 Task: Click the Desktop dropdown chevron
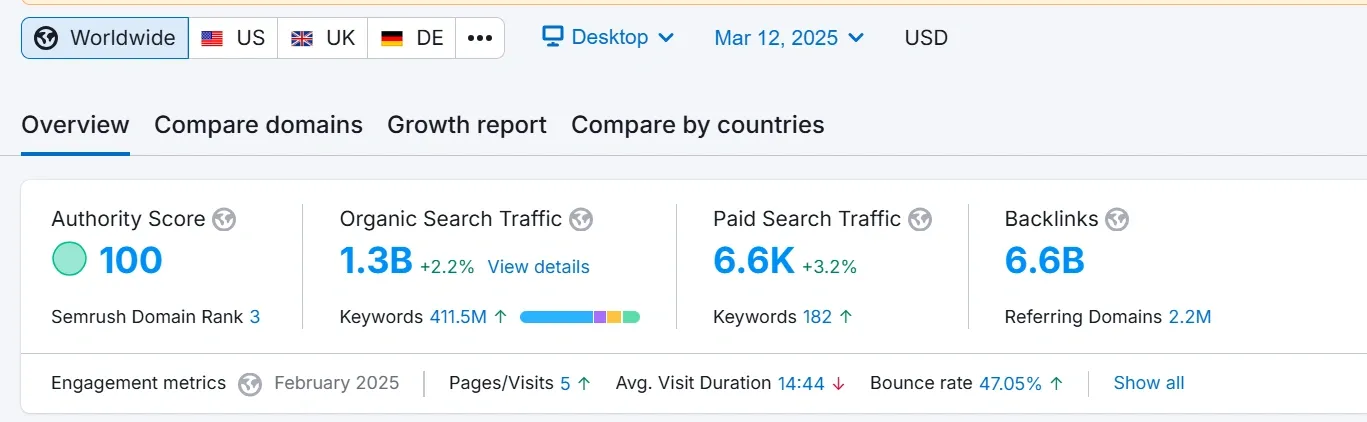[x=666, y=38]
